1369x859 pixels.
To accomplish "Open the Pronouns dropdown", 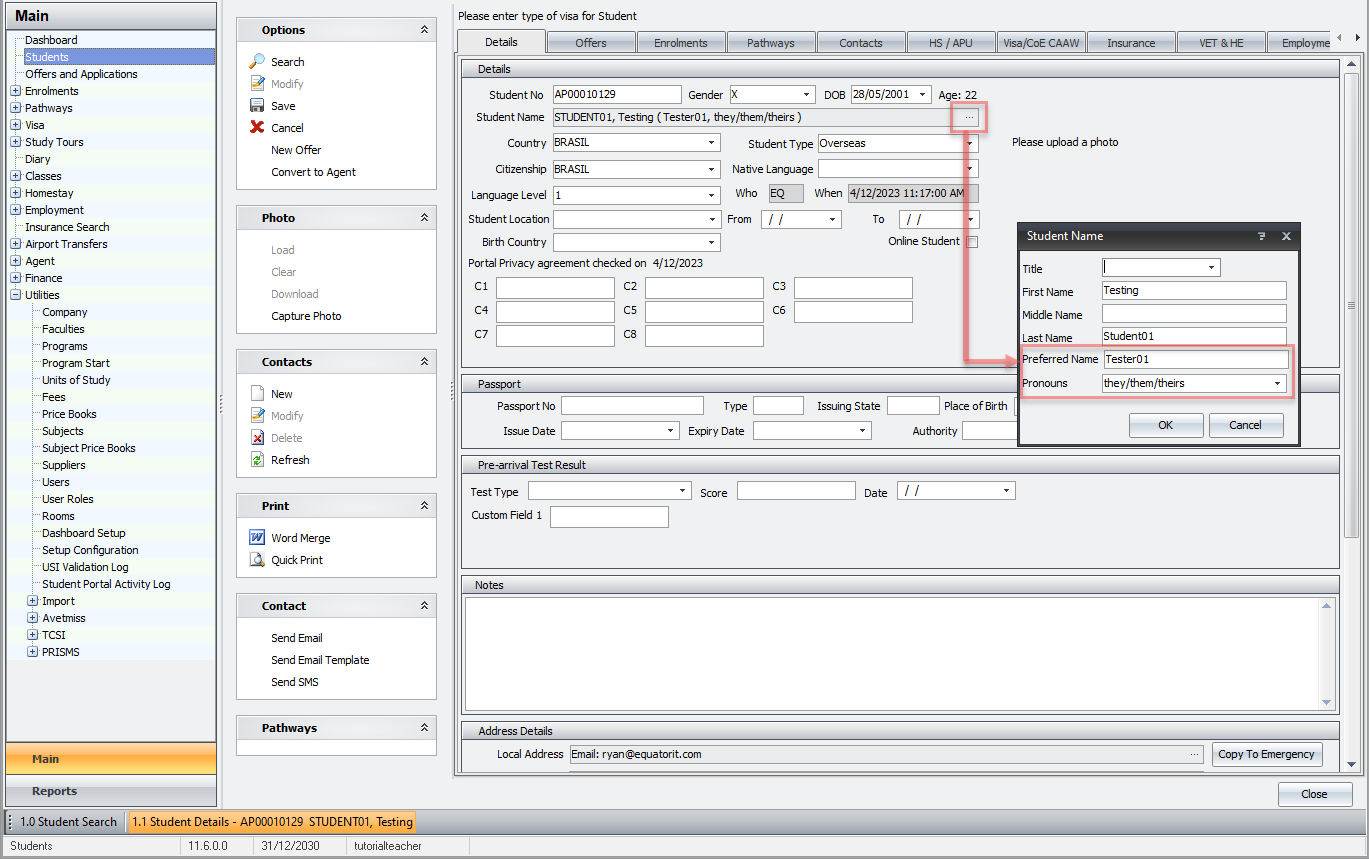I will coord(1277,383).
